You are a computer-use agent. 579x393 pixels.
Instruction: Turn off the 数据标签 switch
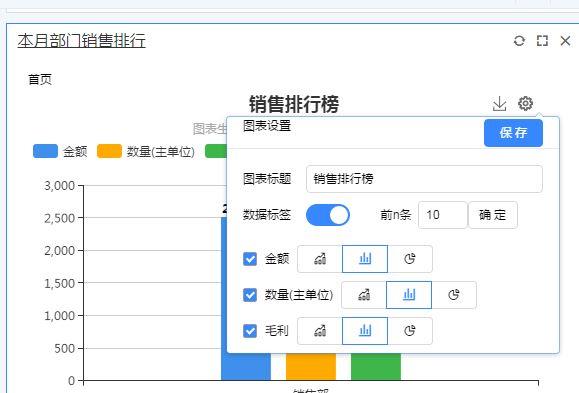(x=328, y=215)
